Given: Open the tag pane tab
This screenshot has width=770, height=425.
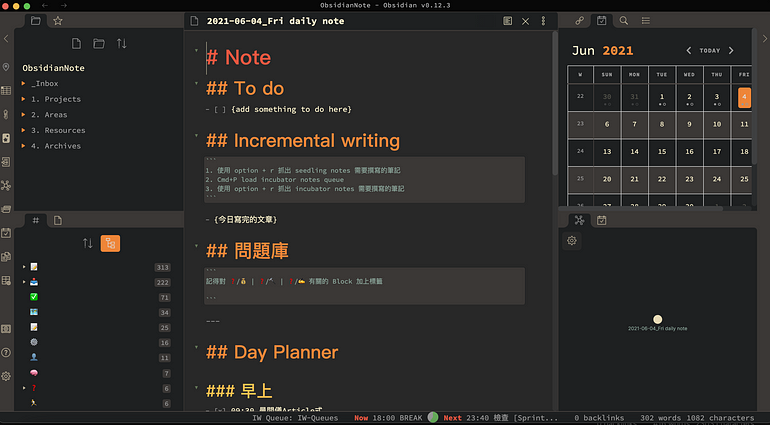Looking at the screenshot, I should pos(36,221).
